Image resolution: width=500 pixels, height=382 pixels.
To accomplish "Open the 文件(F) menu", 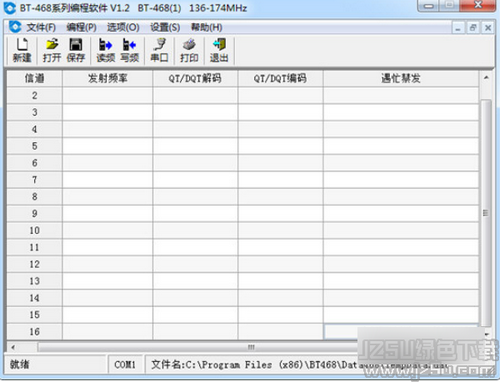I will point(41,27).
